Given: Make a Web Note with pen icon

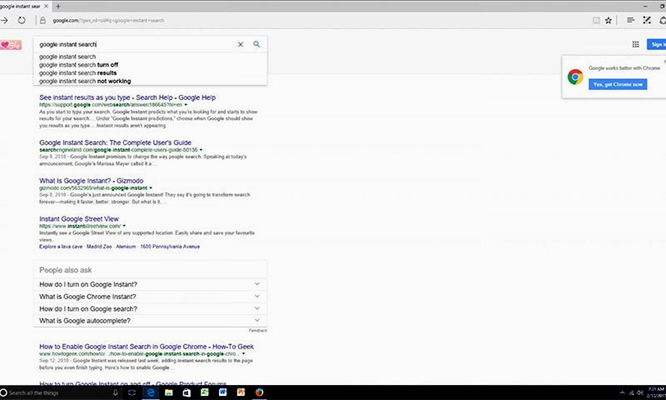Looking at the screenshot, I should point(646,20).
